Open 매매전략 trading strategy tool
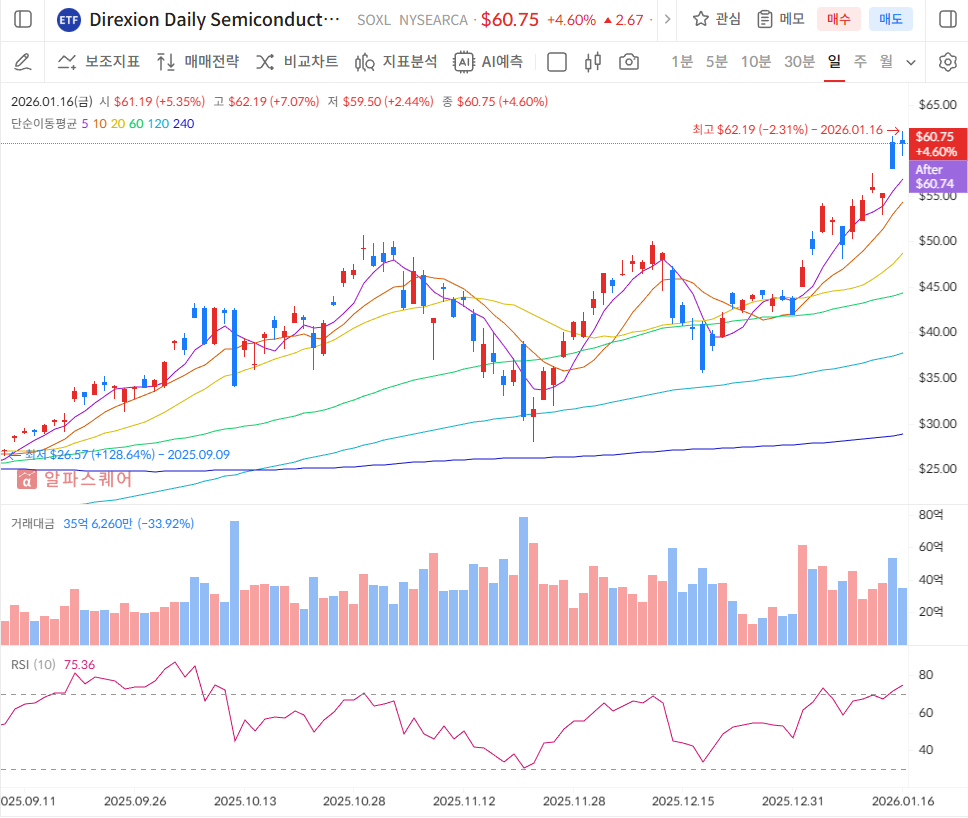This screenshot has height=818, width=968. (x=198, y=62)
